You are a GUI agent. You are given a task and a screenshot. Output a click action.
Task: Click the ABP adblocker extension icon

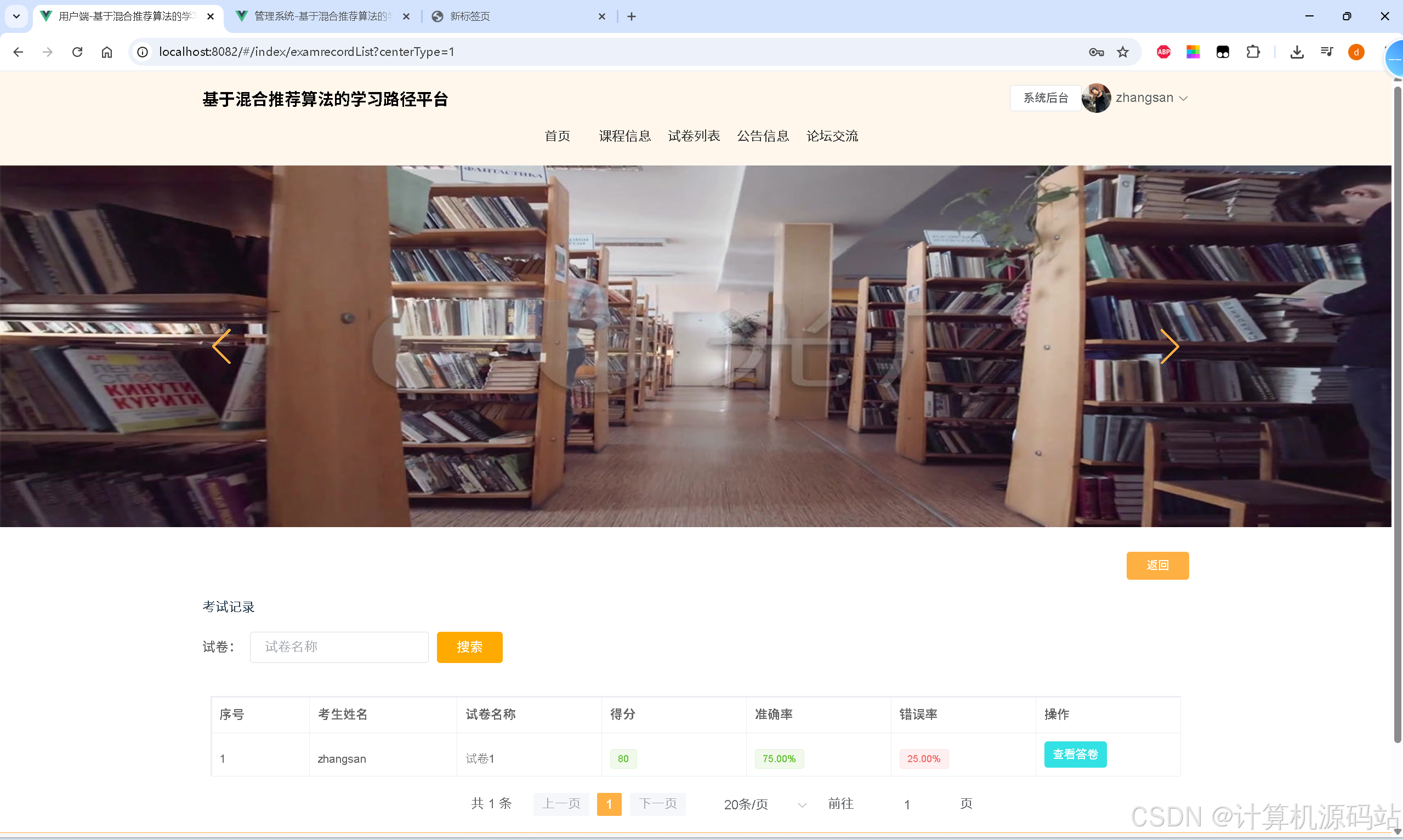click(x=1163, y=52)
